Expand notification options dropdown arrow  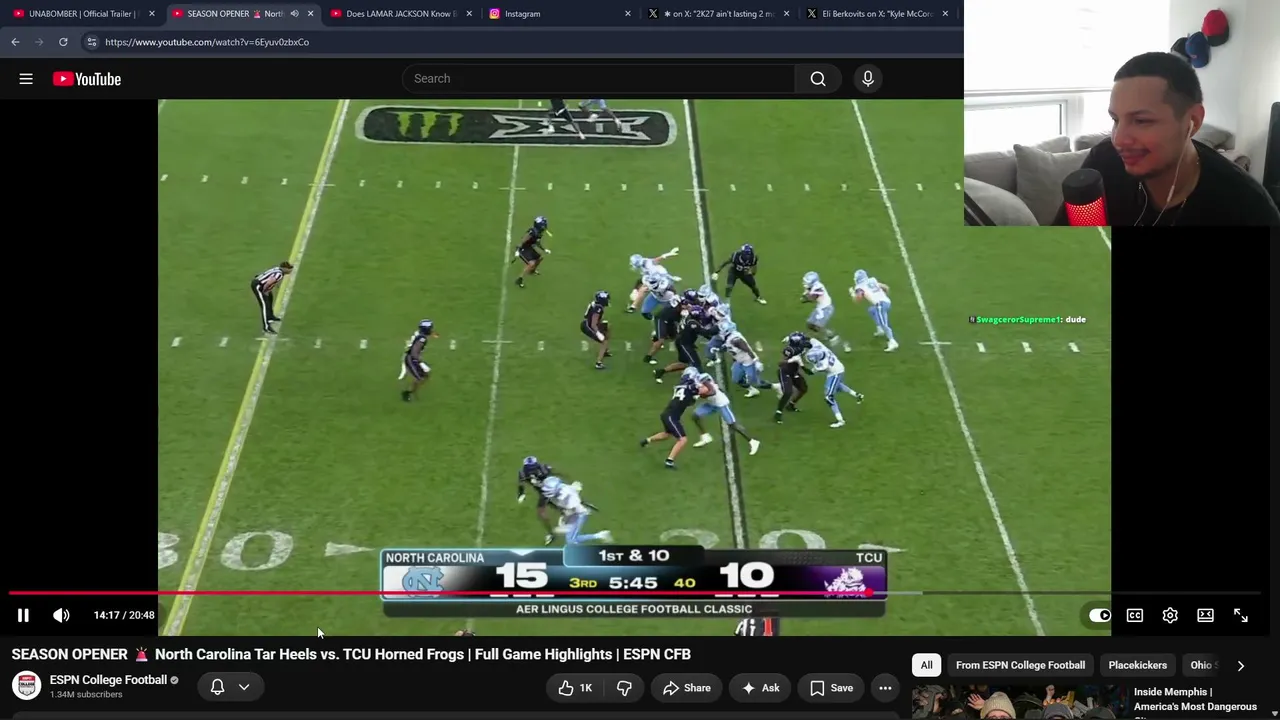pos(244,687)
